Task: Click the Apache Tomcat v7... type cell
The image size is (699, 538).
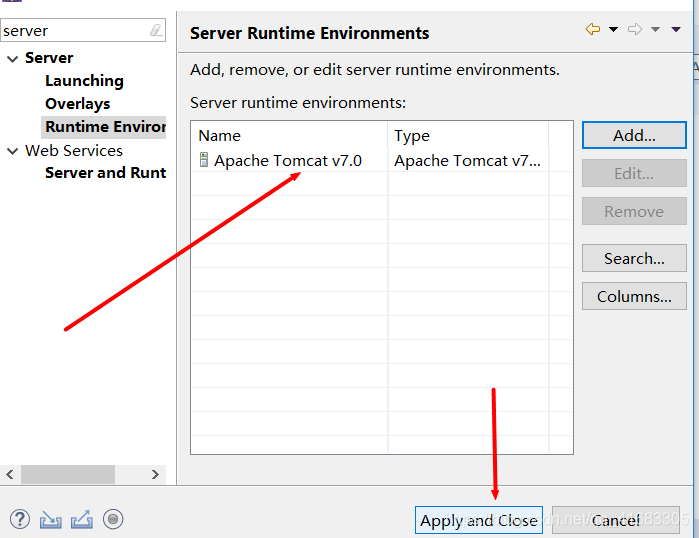Action: click(x=468, y=160)
